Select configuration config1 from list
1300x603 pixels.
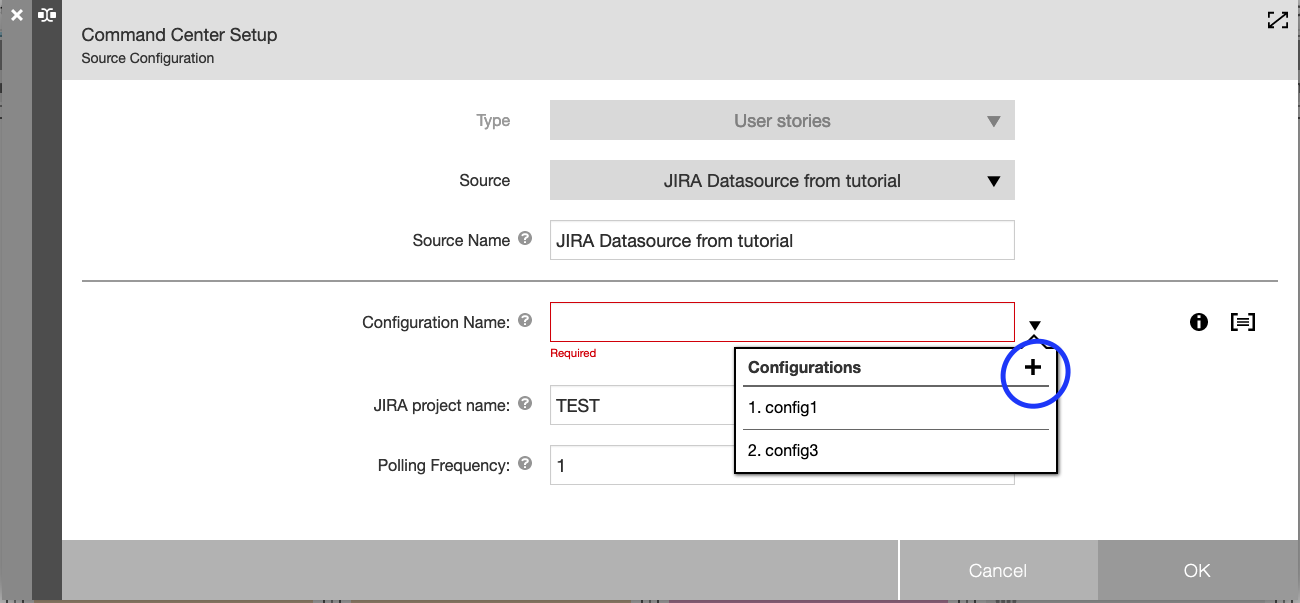[896, 408]
